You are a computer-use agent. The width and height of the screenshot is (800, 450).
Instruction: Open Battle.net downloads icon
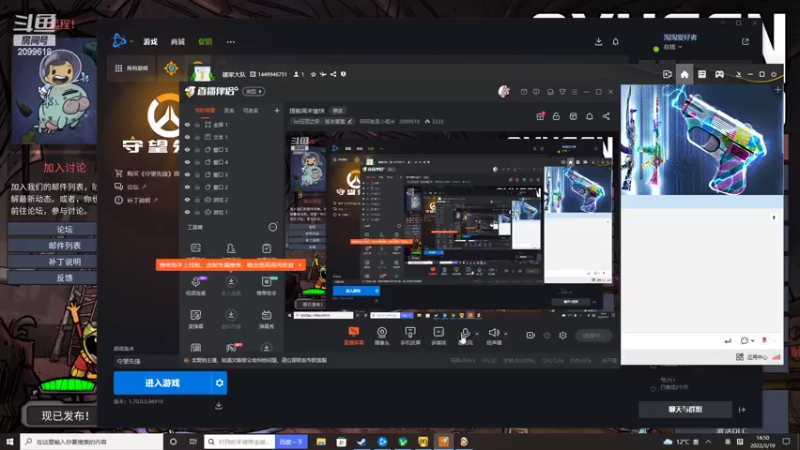pos(598,41)
